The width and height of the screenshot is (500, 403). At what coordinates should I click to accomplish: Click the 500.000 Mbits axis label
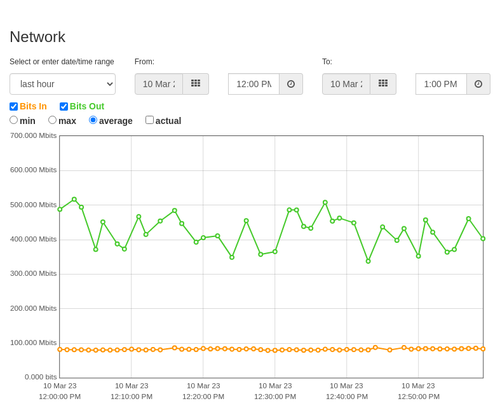pyautogui.click(x=33, y=205)
